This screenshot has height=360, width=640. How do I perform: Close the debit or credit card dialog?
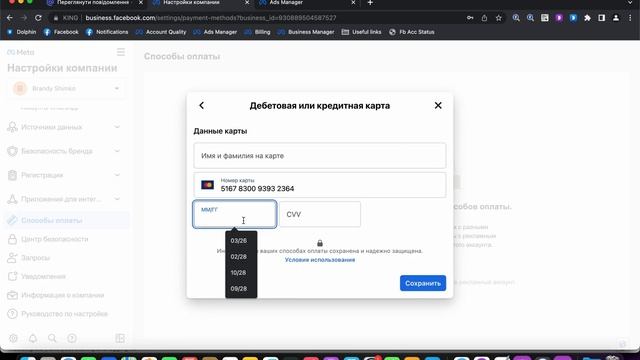tap(438, 105)
